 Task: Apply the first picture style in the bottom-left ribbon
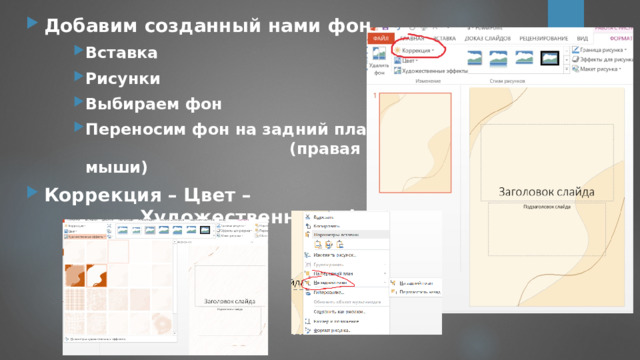[122, 230]
